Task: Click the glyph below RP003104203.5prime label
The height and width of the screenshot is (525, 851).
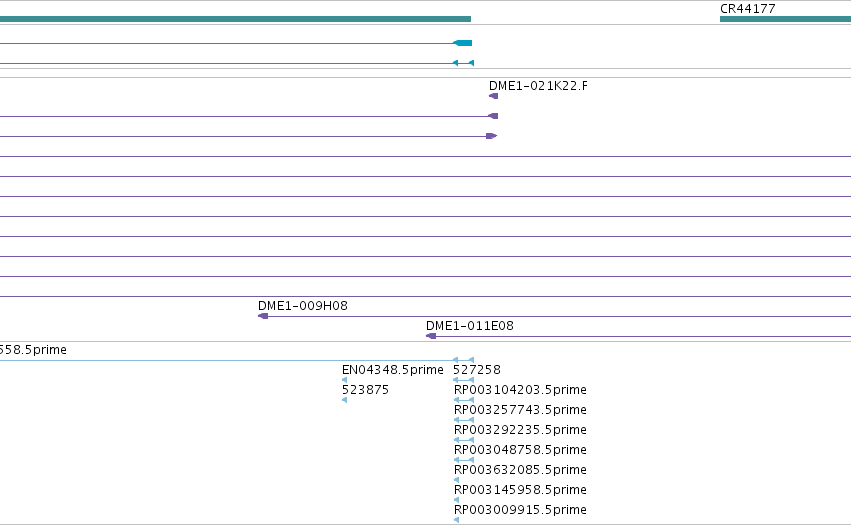Action: [463, 400]
